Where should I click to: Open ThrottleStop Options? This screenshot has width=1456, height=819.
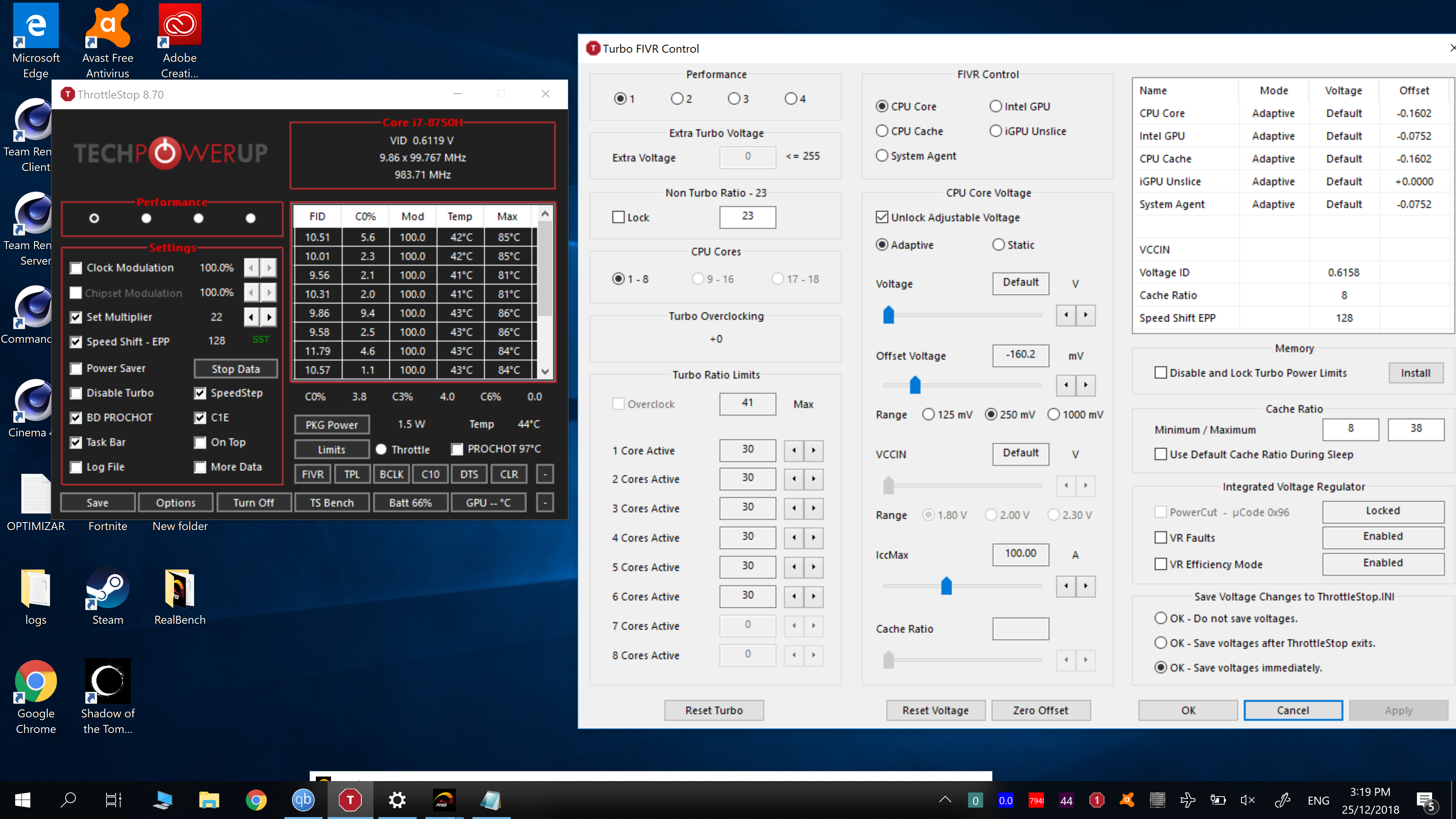[176, 502]
